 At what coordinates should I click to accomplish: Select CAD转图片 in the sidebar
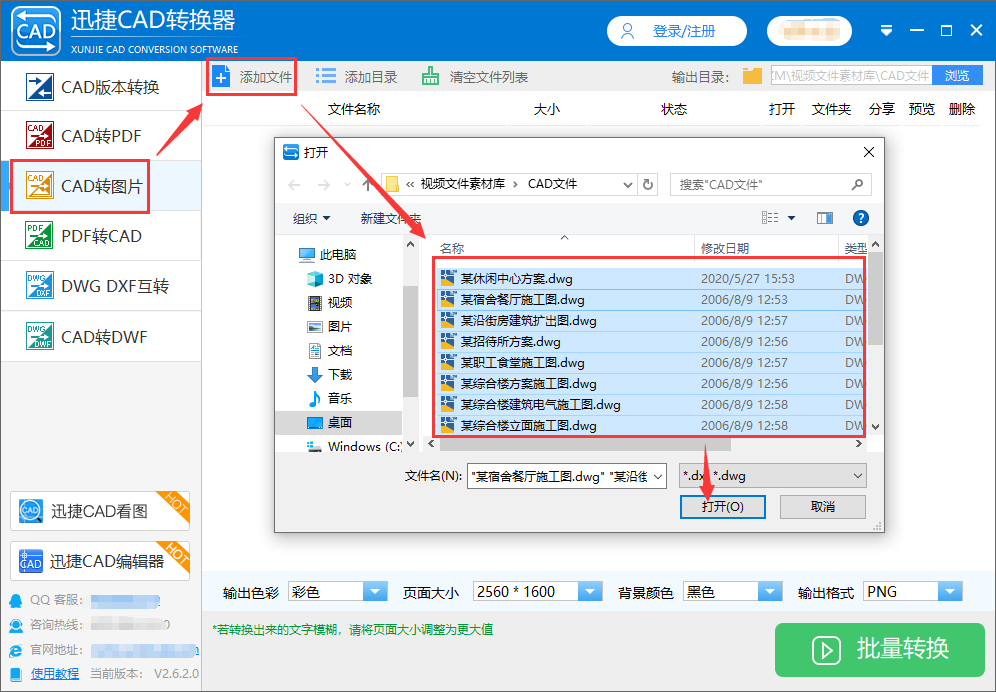click(x=102, y=186)
